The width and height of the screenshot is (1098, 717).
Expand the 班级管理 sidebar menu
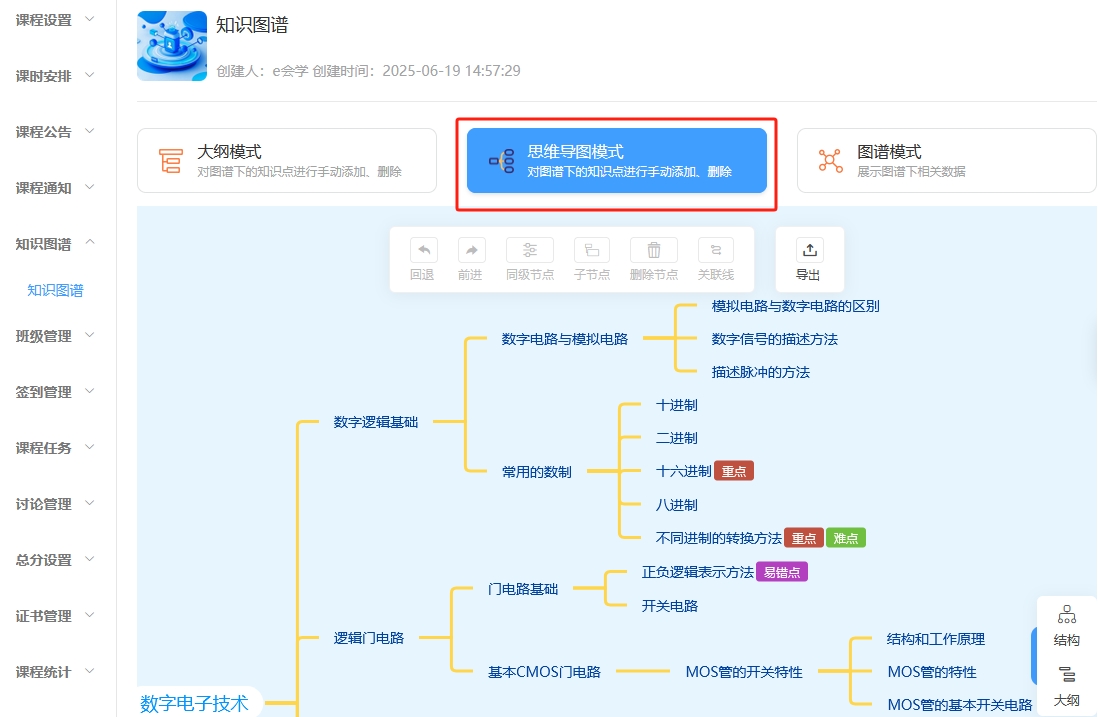click(56, 336)
